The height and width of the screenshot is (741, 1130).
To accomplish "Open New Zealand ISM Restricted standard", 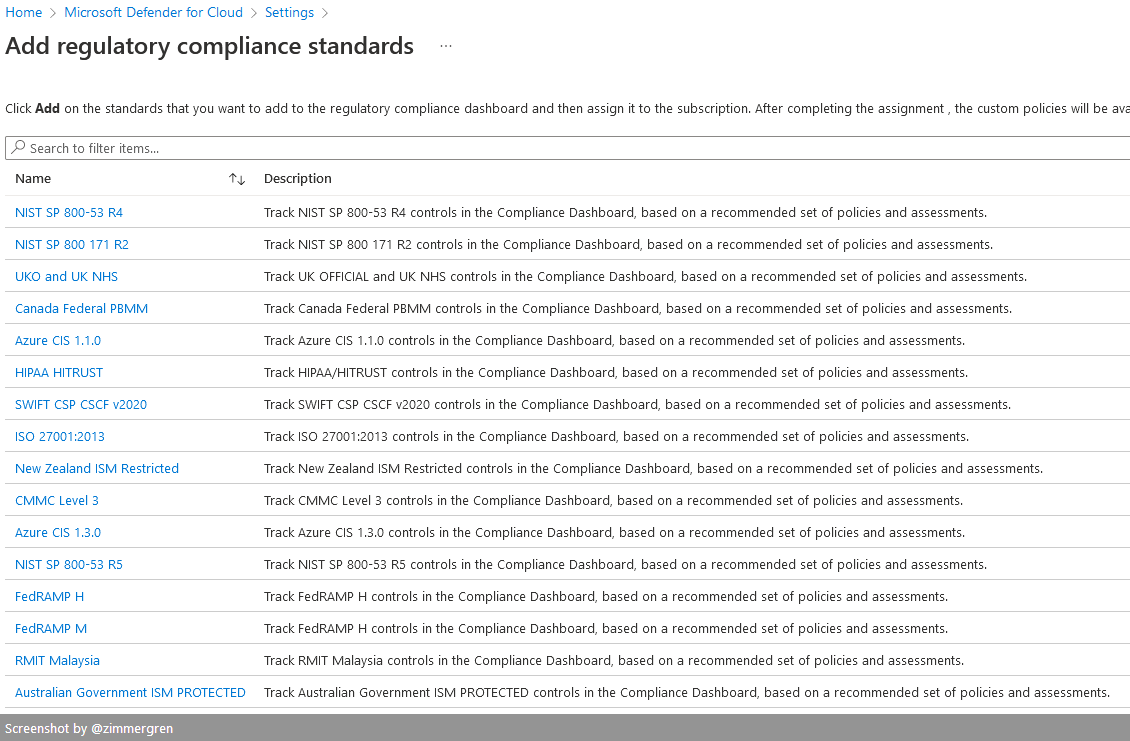I will [x=97, y=469].
